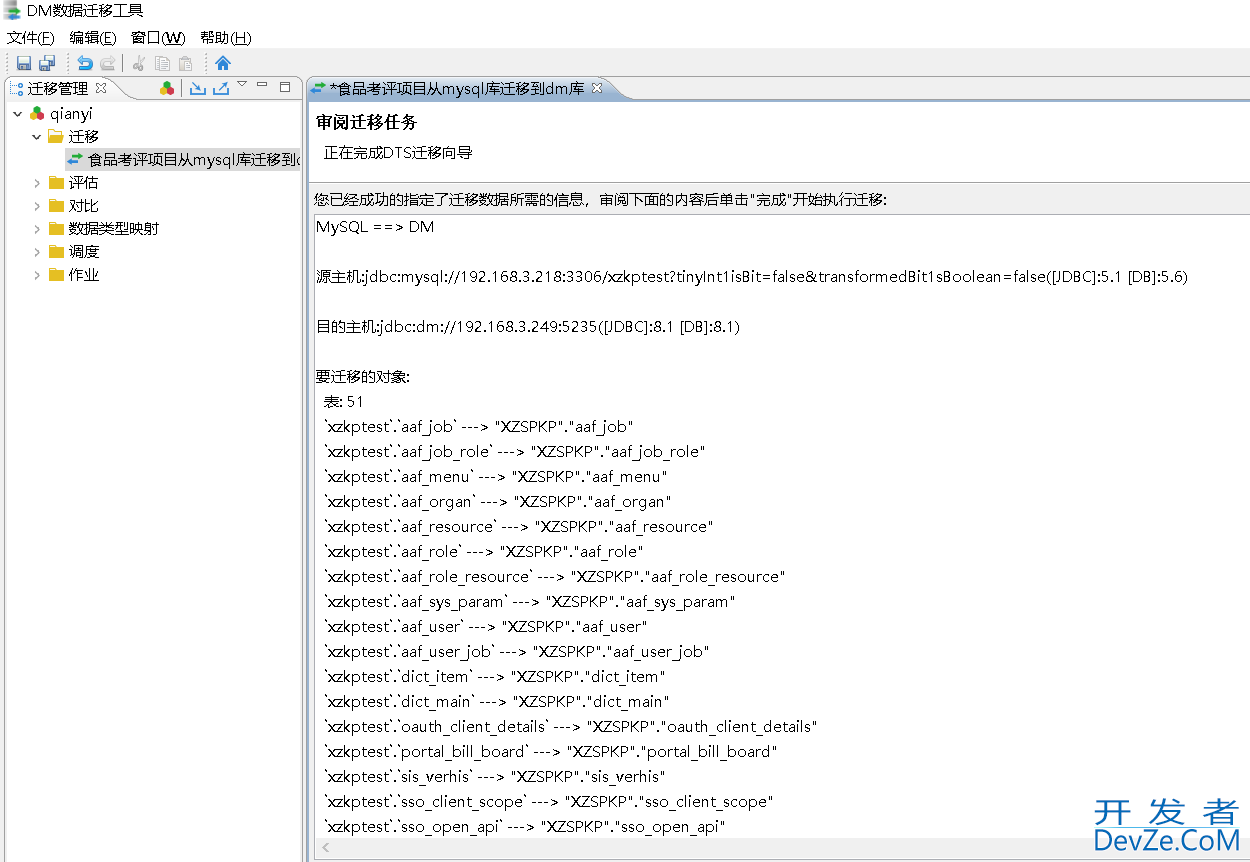The width and height of the screenshot is (1250, 862).
Task: Expand the 调度 folder arrow
Action: [37, 251]
